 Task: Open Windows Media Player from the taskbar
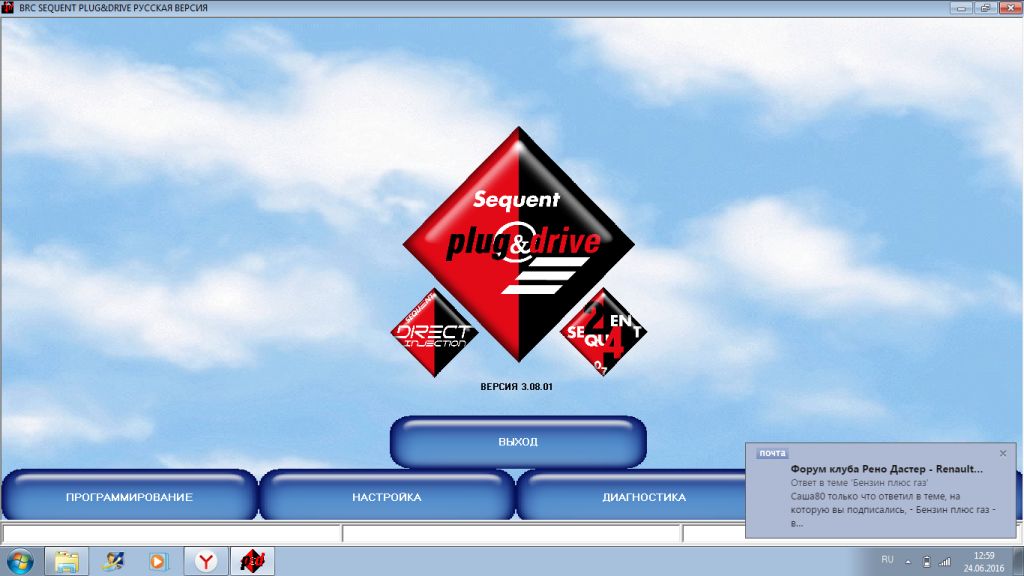pyautogui.click(x=158, y=561)
